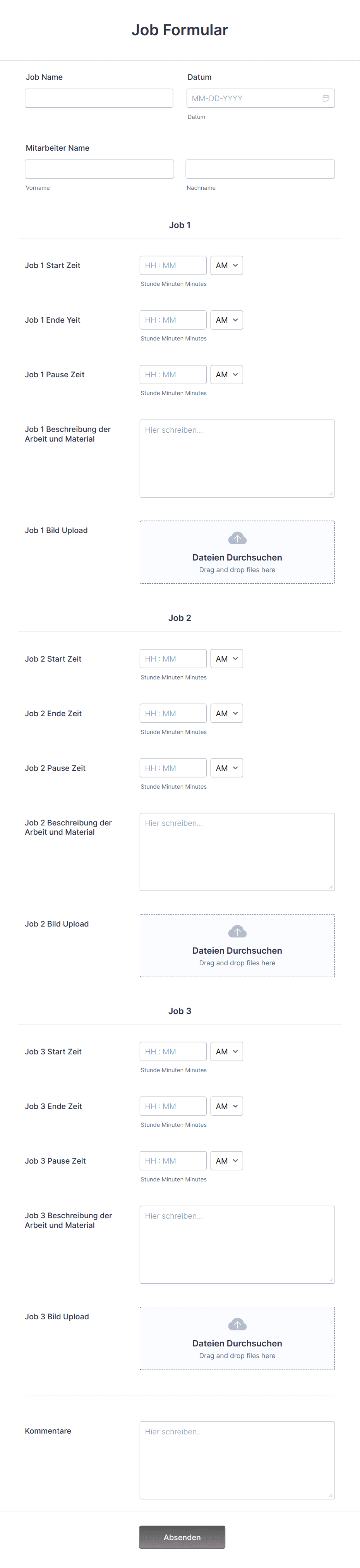Open the AM/PM dropdown for Job 2 Pause Zeit

click(x=226, y=768)
